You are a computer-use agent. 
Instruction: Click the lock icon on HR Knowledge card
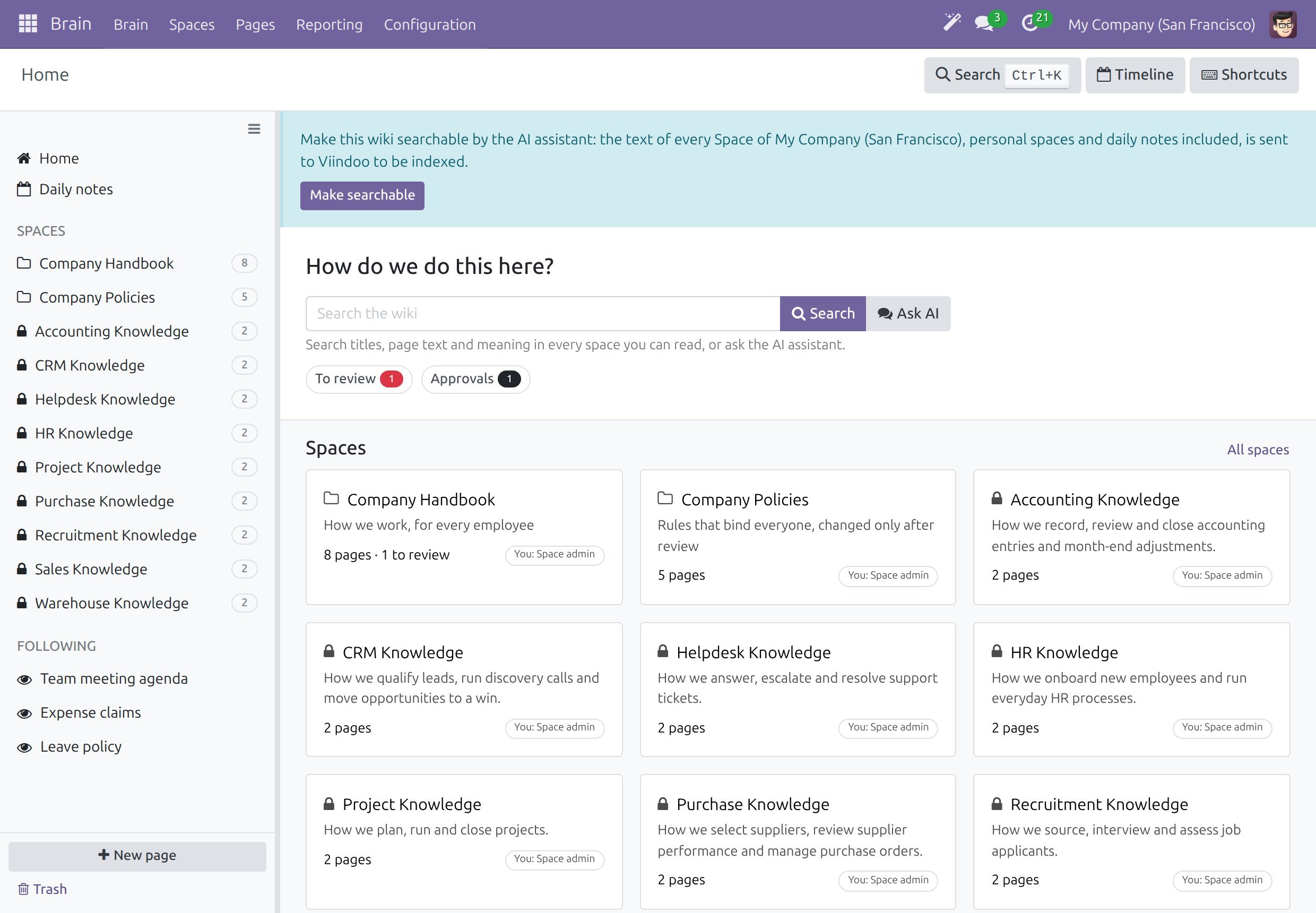(x=997, y=651)
